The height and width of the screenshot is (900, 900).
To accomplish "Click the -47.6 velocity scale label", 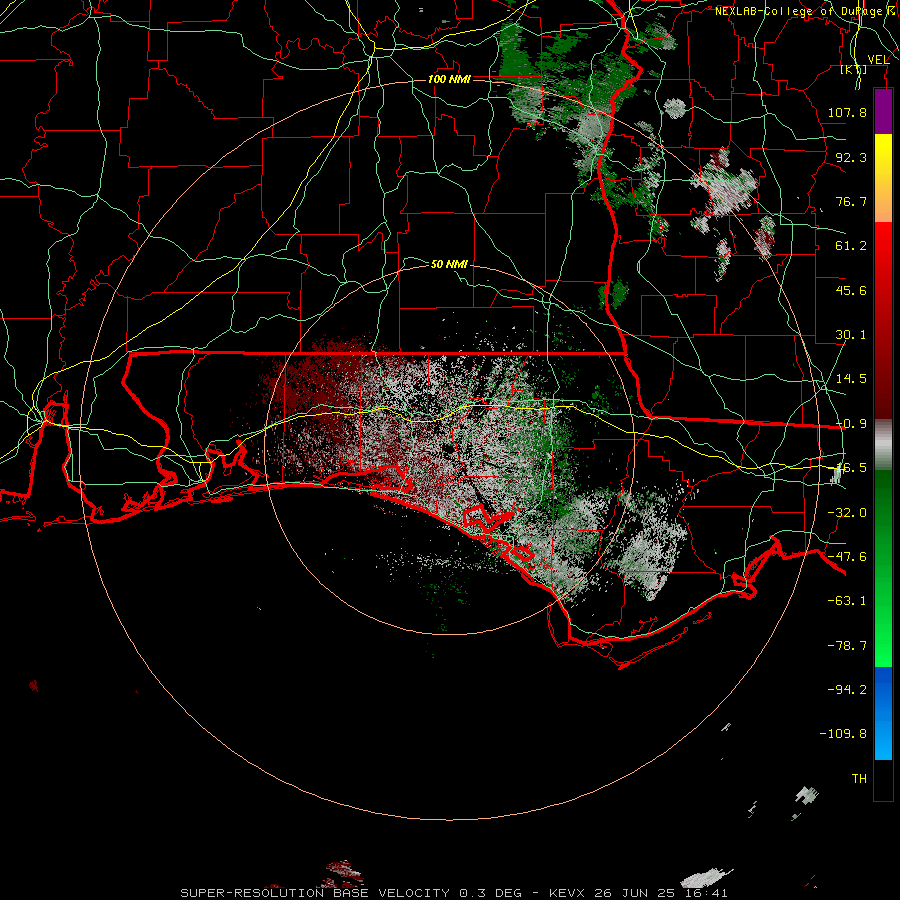I will tap(847, 557).
